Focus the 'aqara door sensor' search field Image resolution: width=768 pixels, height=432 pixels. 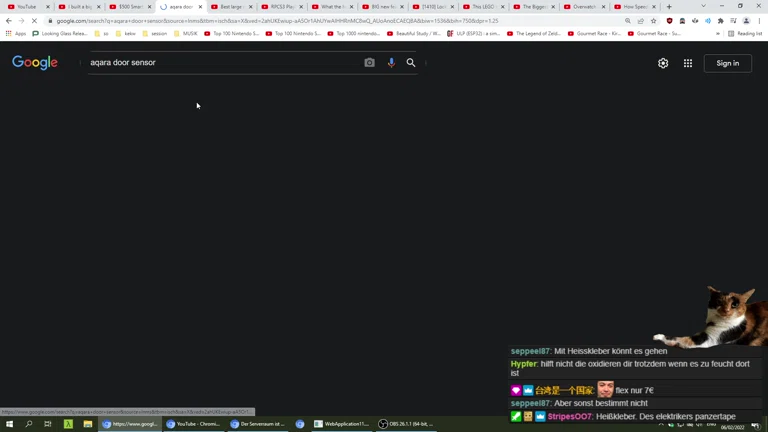225,63
